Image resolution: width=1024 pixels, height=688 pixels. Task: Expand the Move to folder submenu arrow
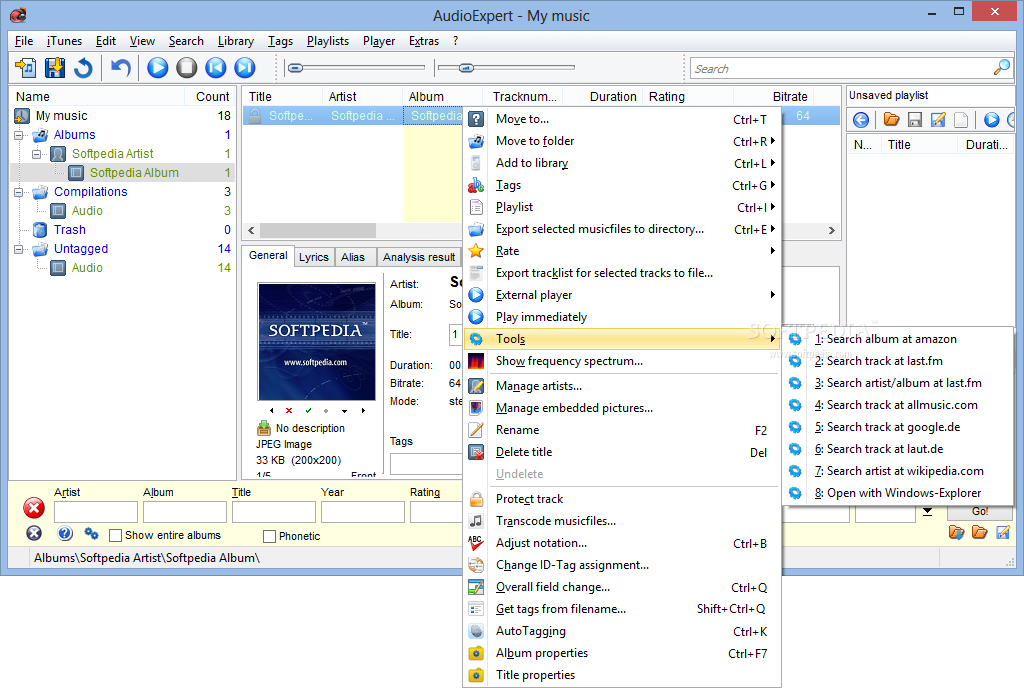(773, 141)
